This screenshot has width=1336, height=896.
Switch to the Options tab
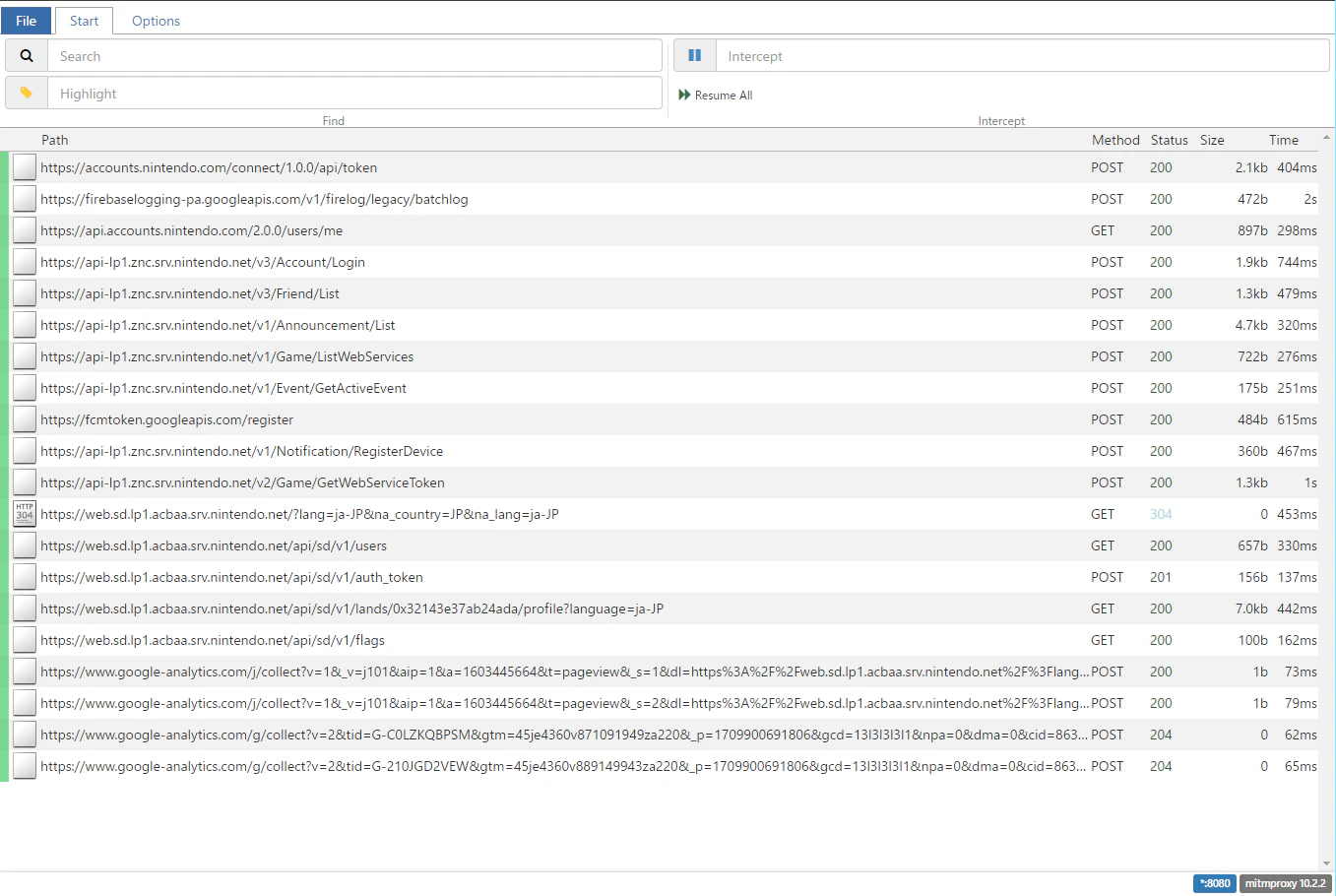pos(156,21)
